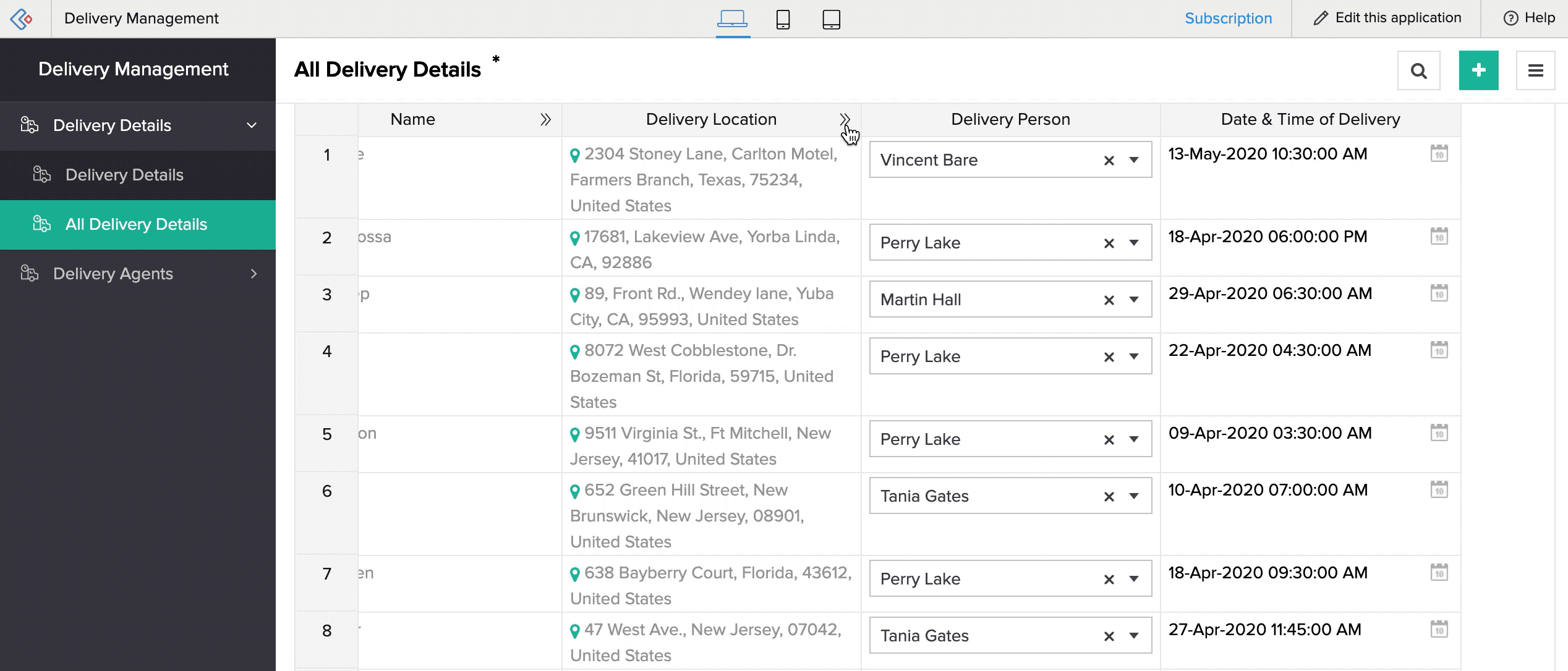The height and width of the screenshot is (671, 1568).
Task: Clear Perry Lake selection in row 4
Action: tap(1109, 357)
